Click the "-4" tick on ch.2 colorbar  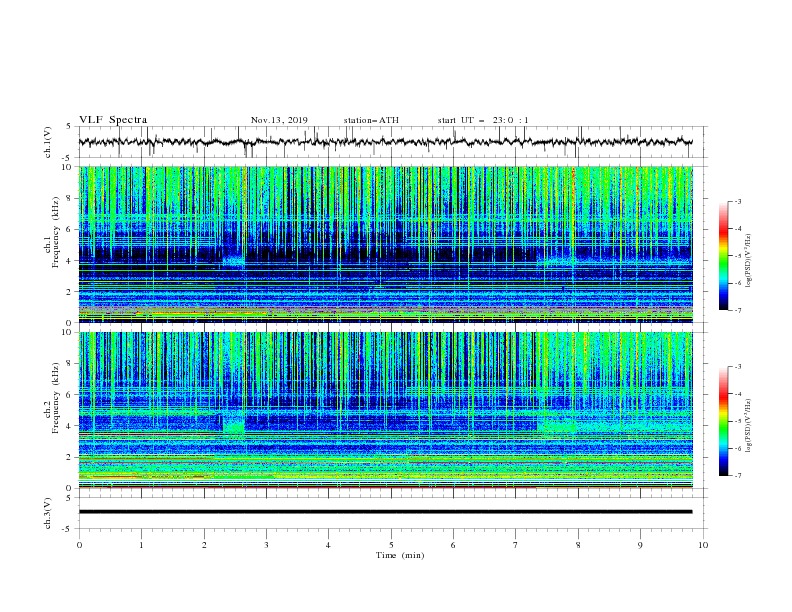737,394
